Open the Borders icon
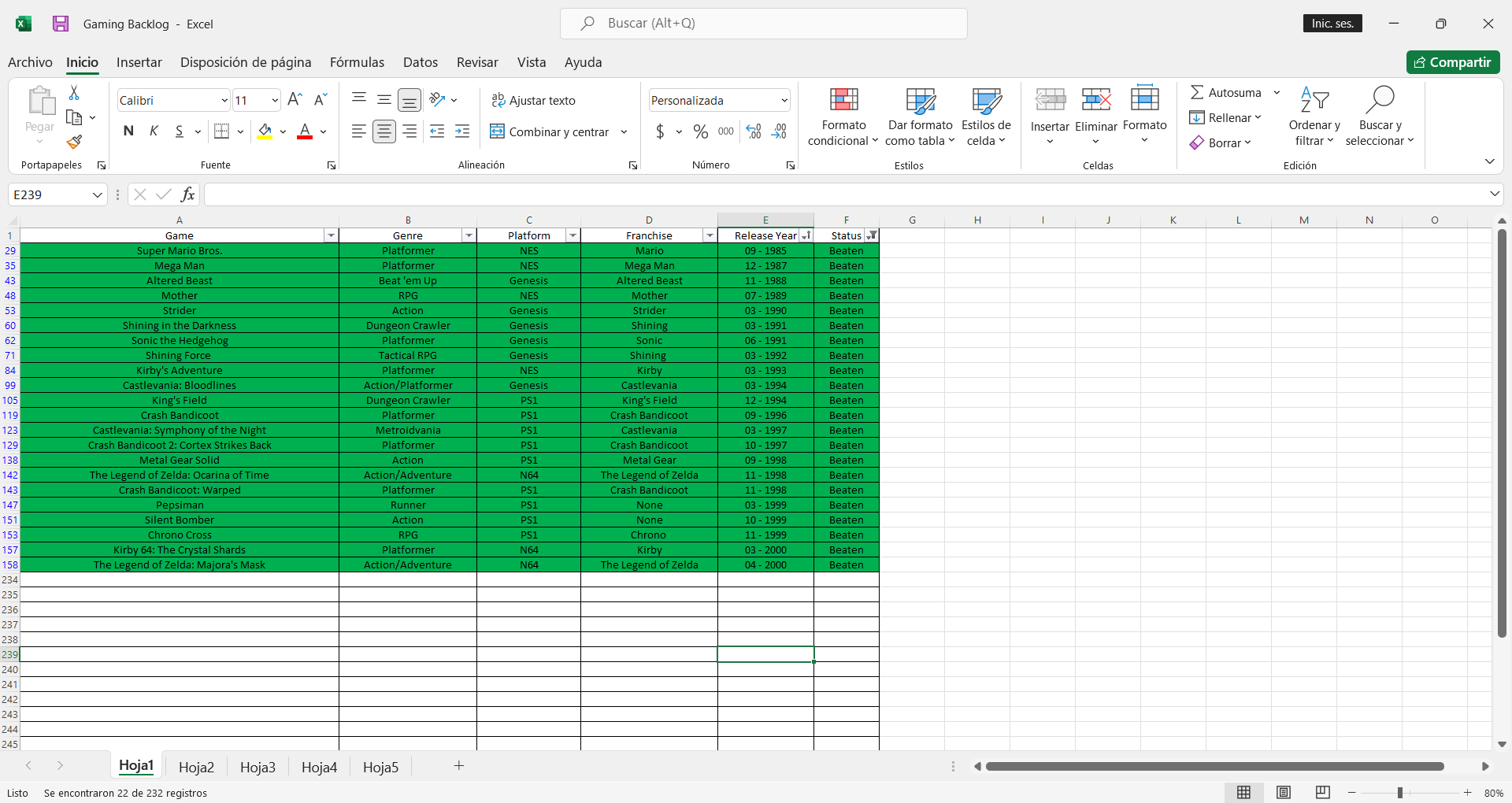This screenshot has width=1512, height=803. pyautogui.click(x=222, y=131)
